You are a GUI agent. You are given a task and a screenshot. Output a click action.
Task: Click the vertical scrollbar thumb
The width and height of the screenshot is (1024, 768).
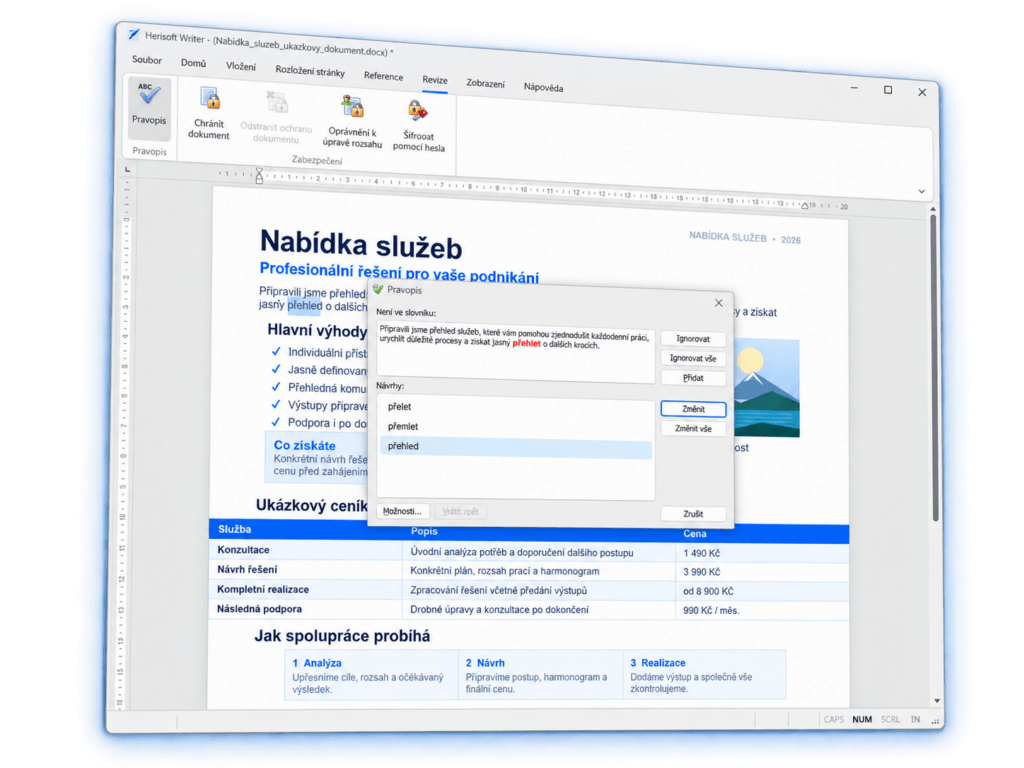click(x=935, y=368)
